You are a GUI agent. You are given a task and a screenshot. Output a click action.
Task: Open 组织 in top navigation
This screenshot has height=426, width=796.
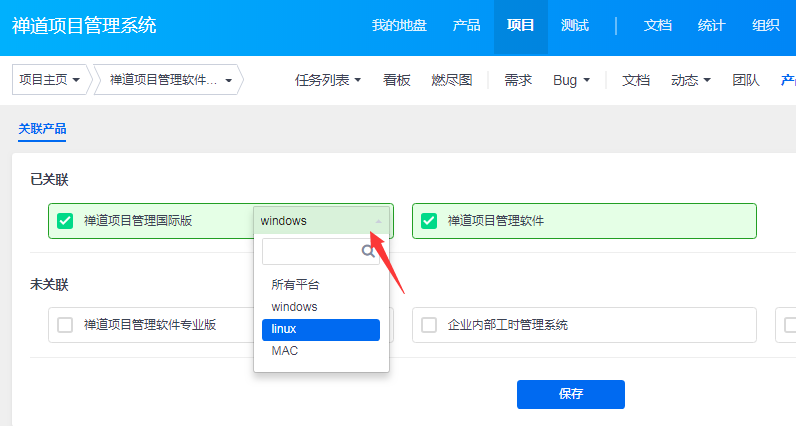pos(766,25)
